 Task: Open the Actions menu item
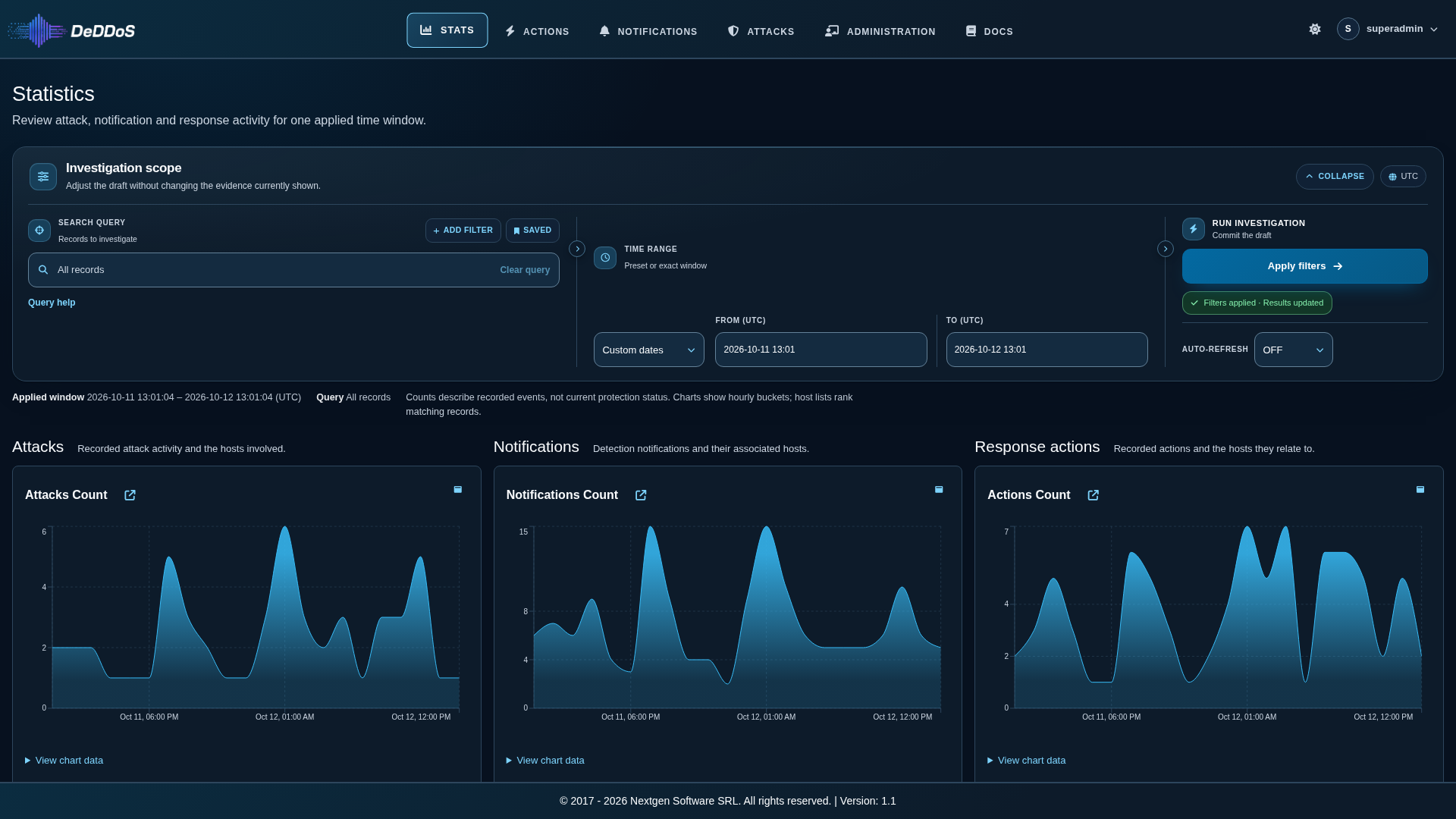point(537,31)
